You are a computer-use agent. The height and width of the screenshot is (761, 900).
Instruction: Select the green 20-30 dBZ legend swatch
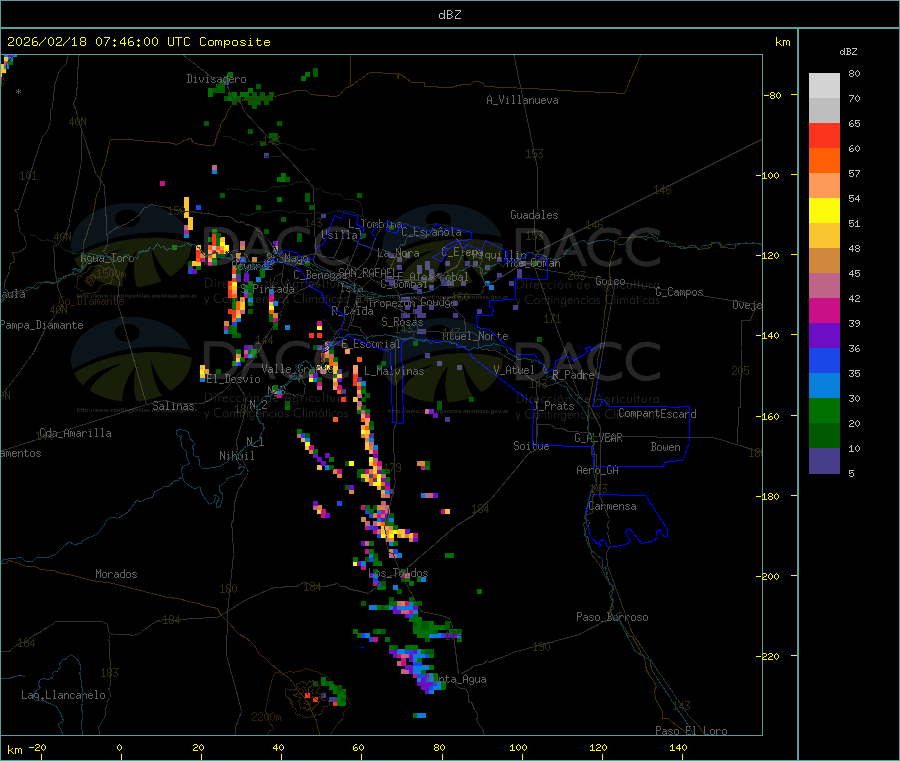[x=824, y=410]
